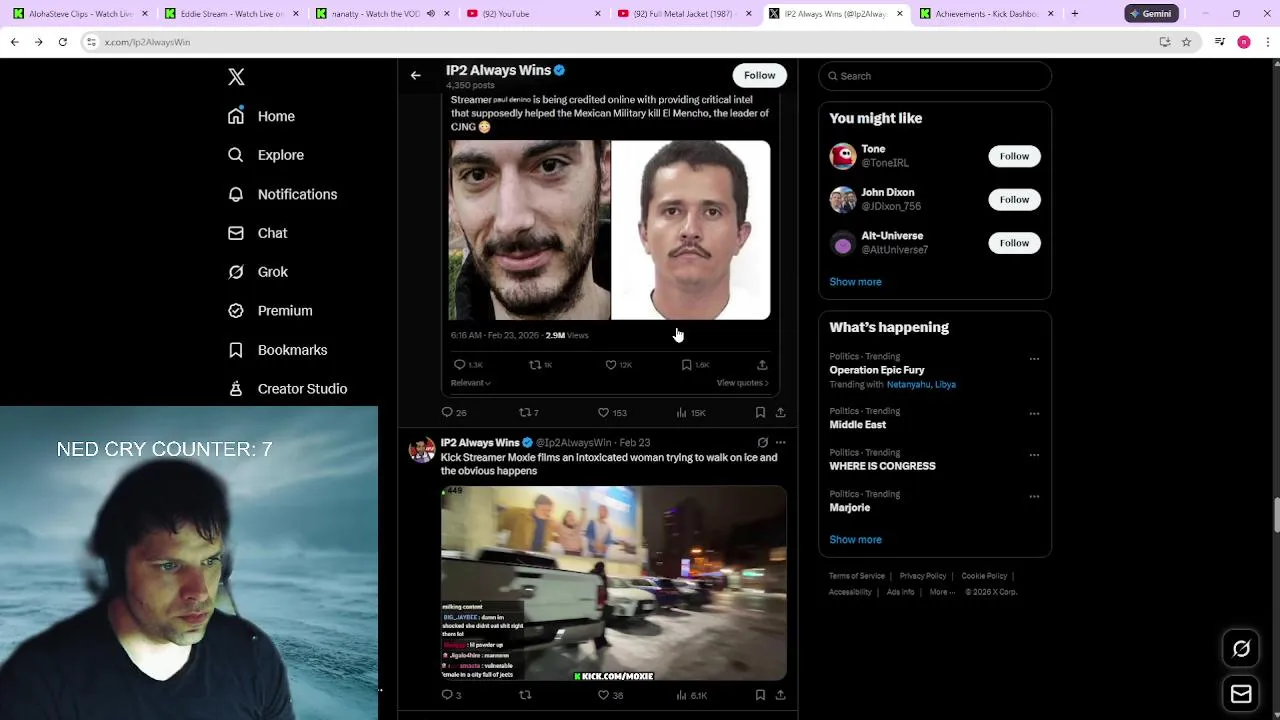Like the Moxie post with 36 likes
1280x720 pixels.
tap(610, 695)
